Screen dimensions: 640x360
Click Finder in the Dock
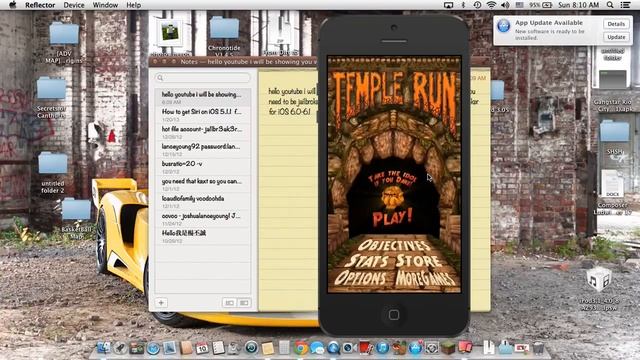103,348
